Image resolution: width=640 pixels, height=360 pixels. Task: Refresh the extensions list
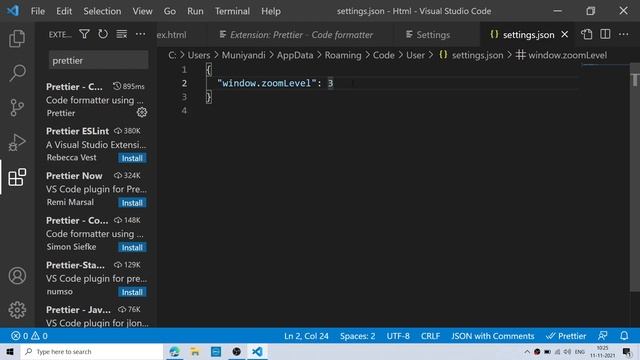(x=103, y=34)
